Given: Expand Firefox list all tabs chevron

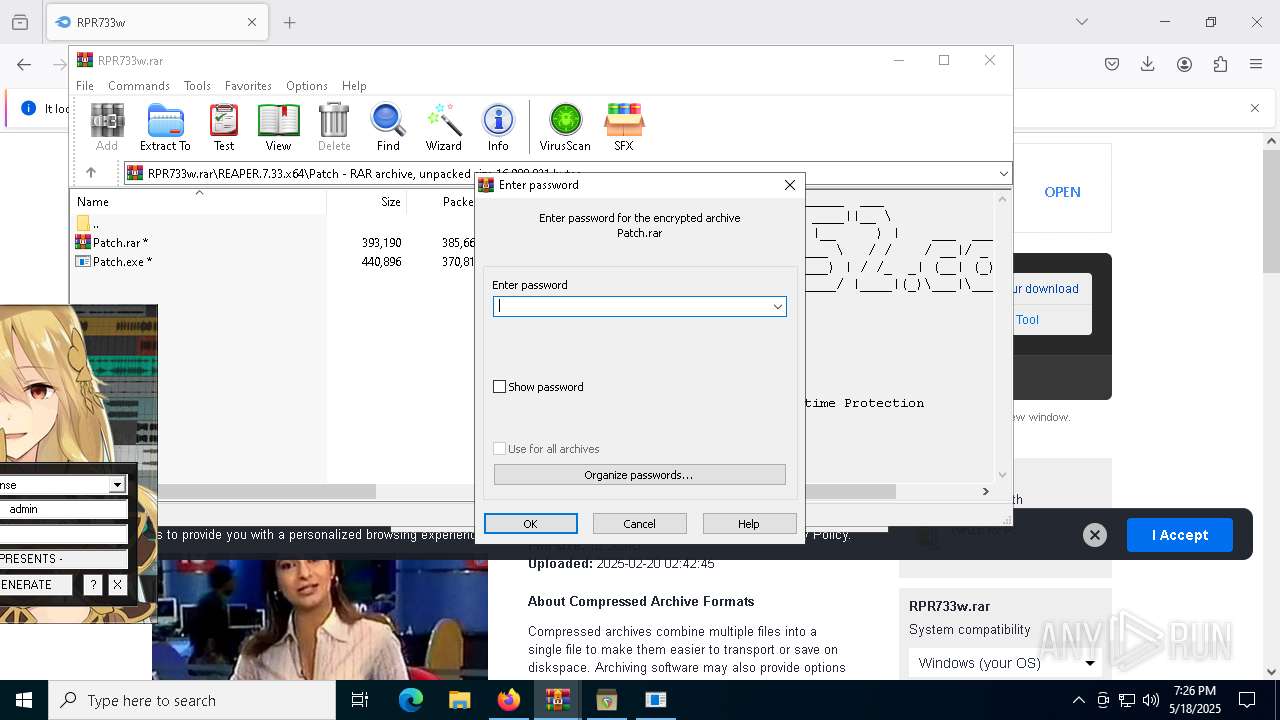Looking at the screenshot, I should (x=1081, y=22).
